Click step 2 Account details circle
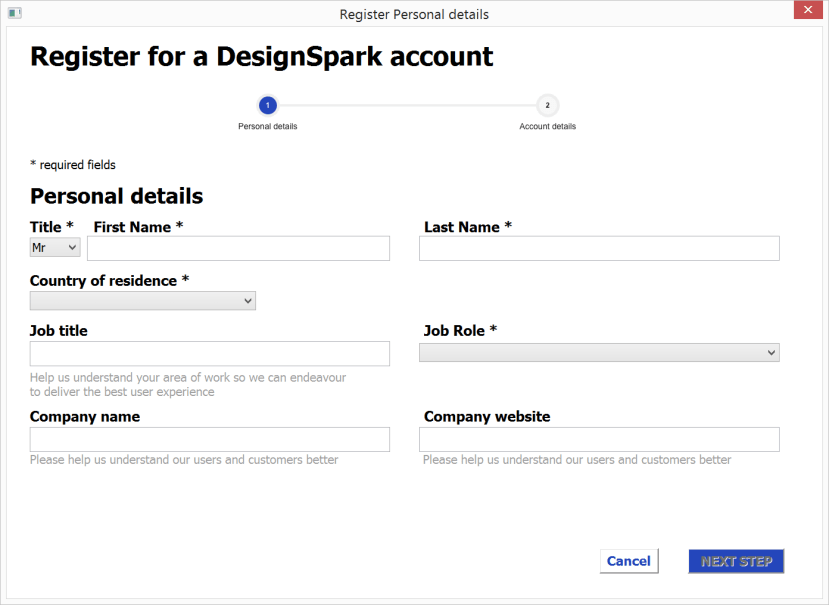Screen dimensions: 829x605 point(547,105)
